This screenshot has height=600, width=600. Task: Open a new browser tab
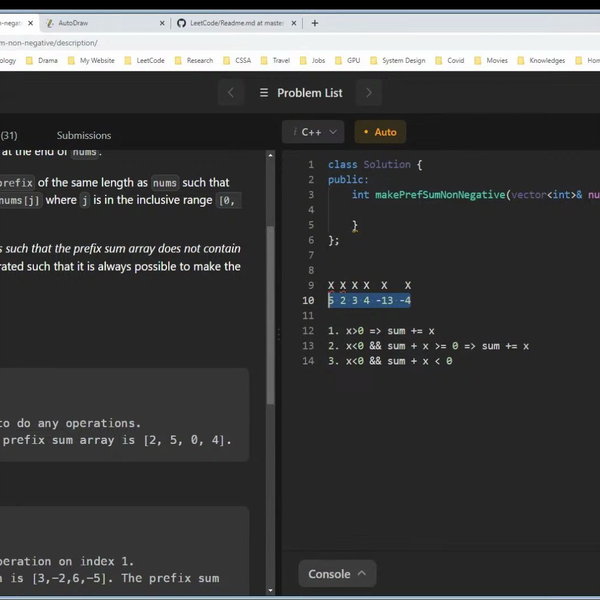(x=315, y=22)
